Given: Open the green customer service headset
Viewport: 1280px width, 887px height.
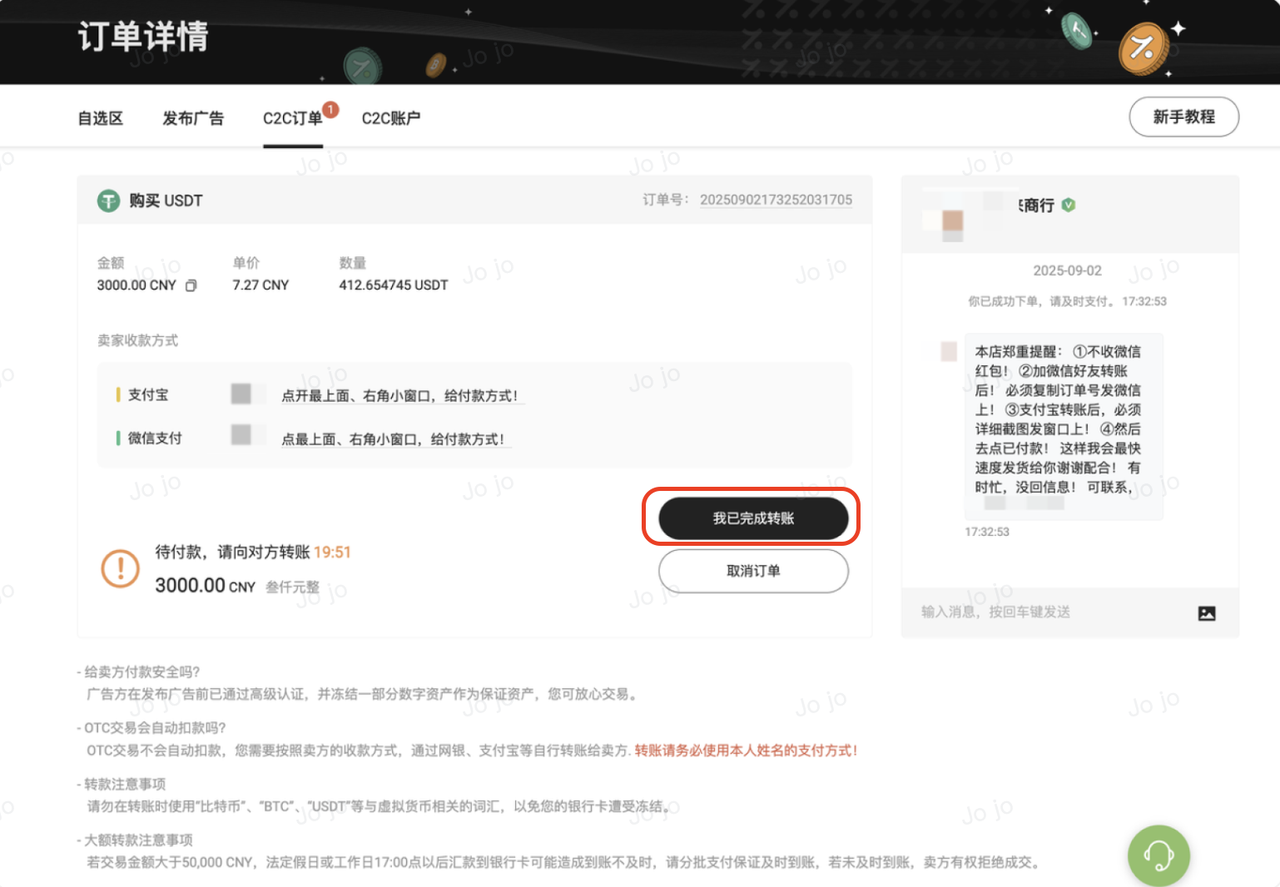Looking at the screenshot, I should click(1158, 855).
